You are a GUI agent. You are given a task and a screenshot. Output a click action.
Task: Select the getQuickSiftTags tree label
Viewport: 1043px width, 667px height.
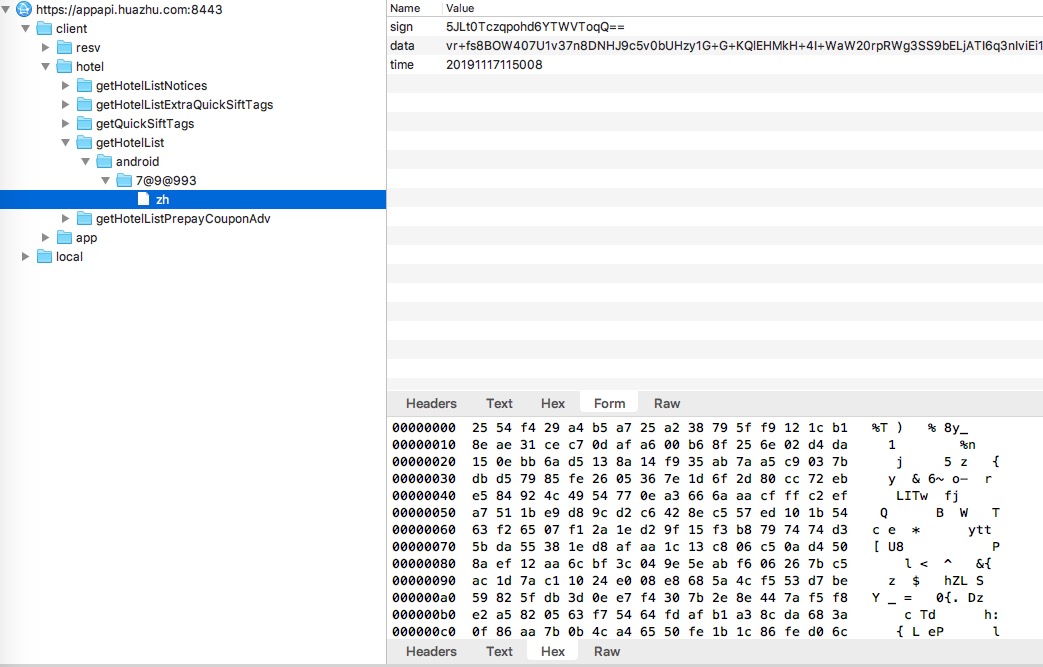click(x=145, y=123)
